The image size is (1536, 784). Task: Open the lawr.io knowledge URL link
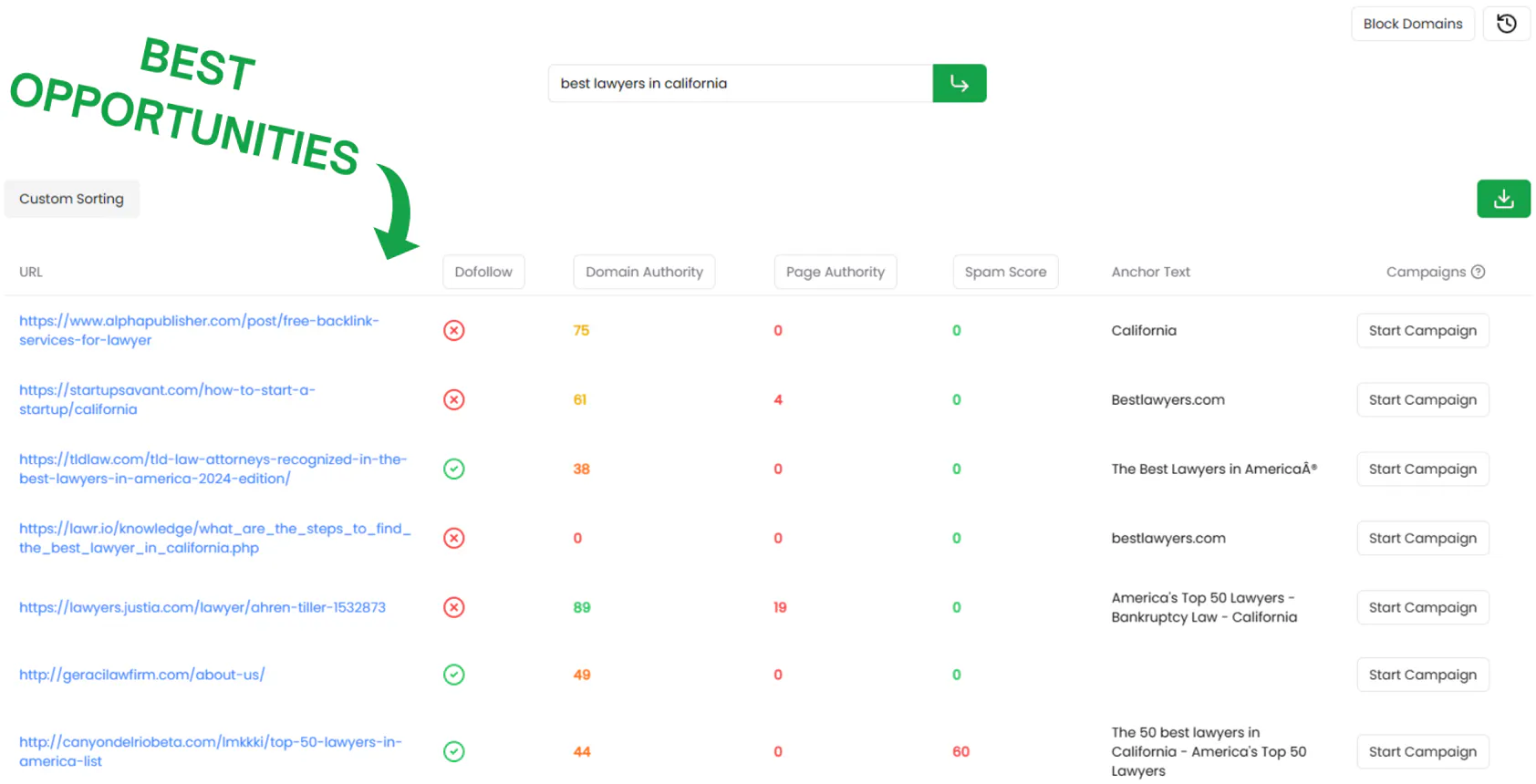pyautogui.click(x=214, y=538)
